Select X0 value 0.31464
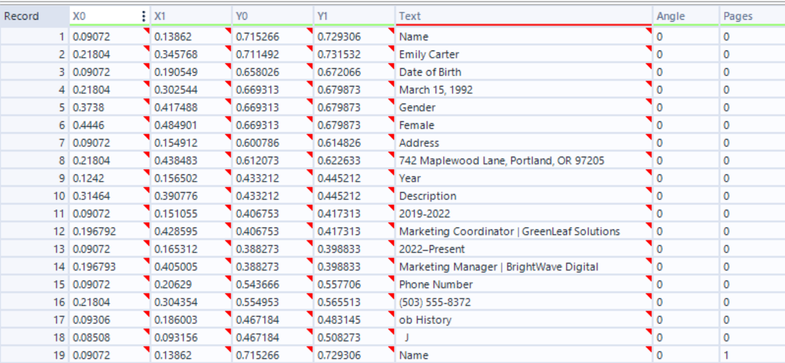The image size is (785, 363). (110, 196)
